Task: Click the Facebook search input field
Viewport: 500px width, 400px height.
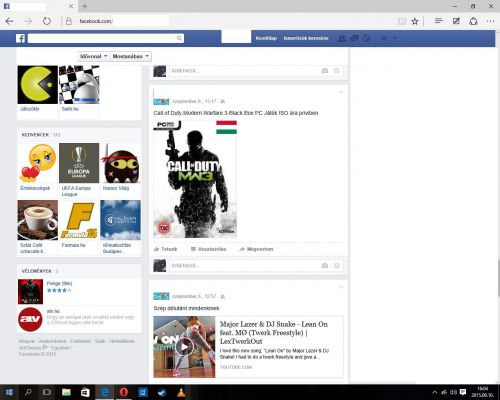Action: 102,38
